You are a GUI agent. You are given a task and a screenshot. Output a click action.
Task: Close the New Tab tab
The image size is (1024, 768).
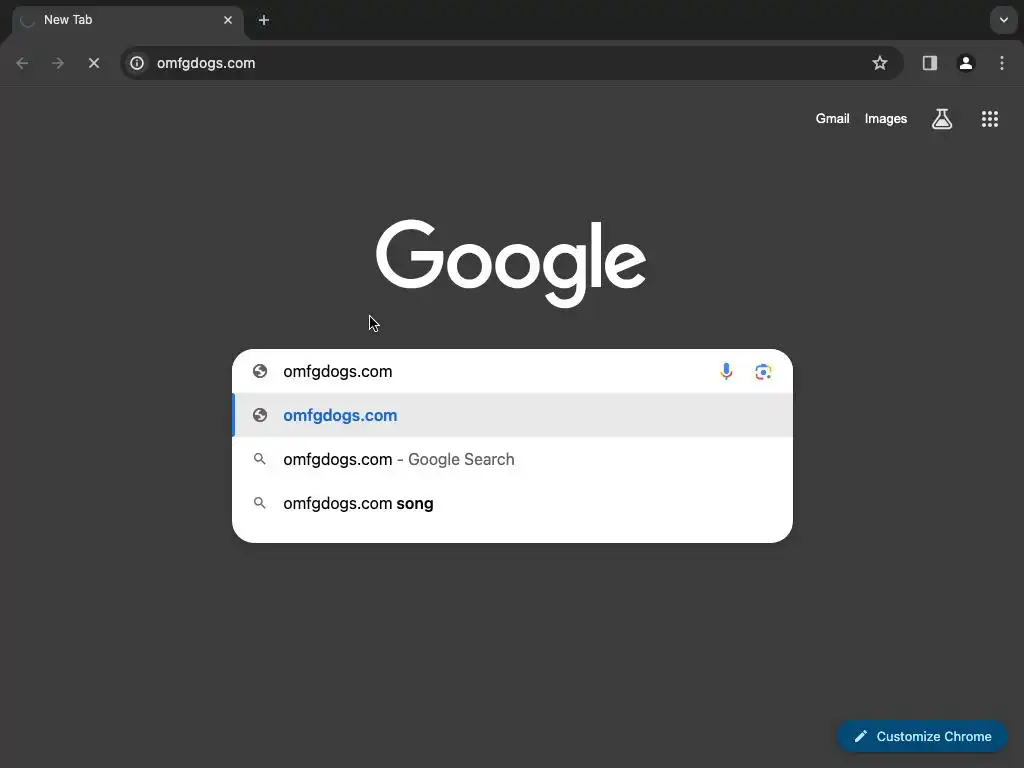[228, 20]
